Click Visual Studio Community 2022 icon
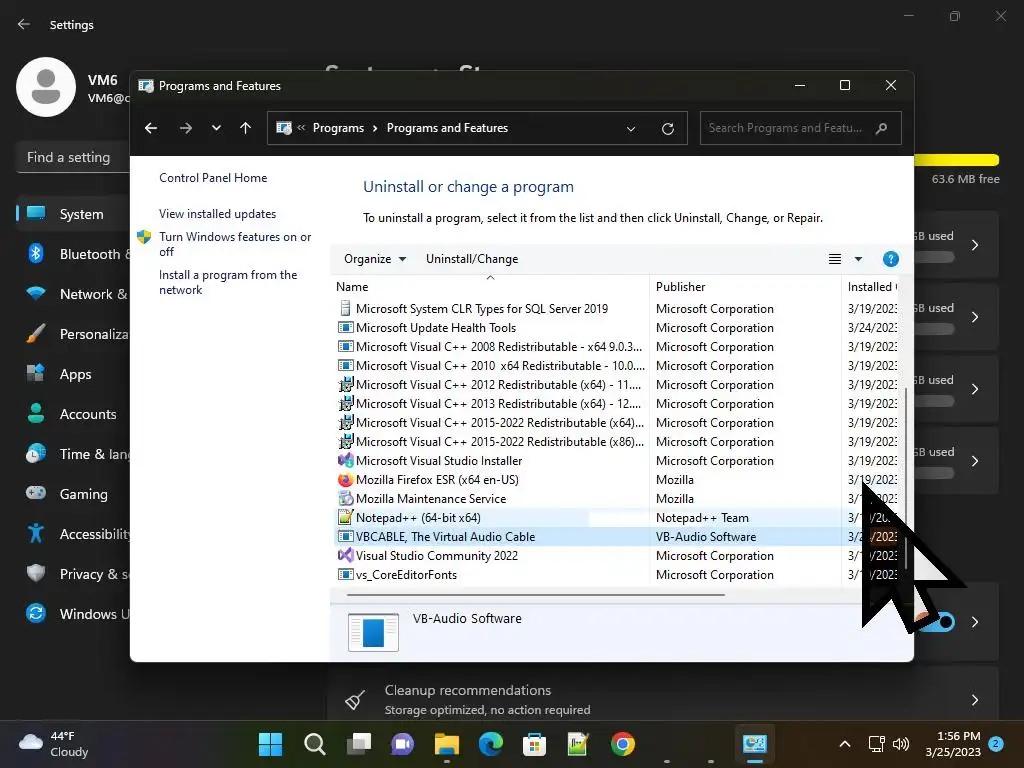The image size is (1024, 768). 345,556
